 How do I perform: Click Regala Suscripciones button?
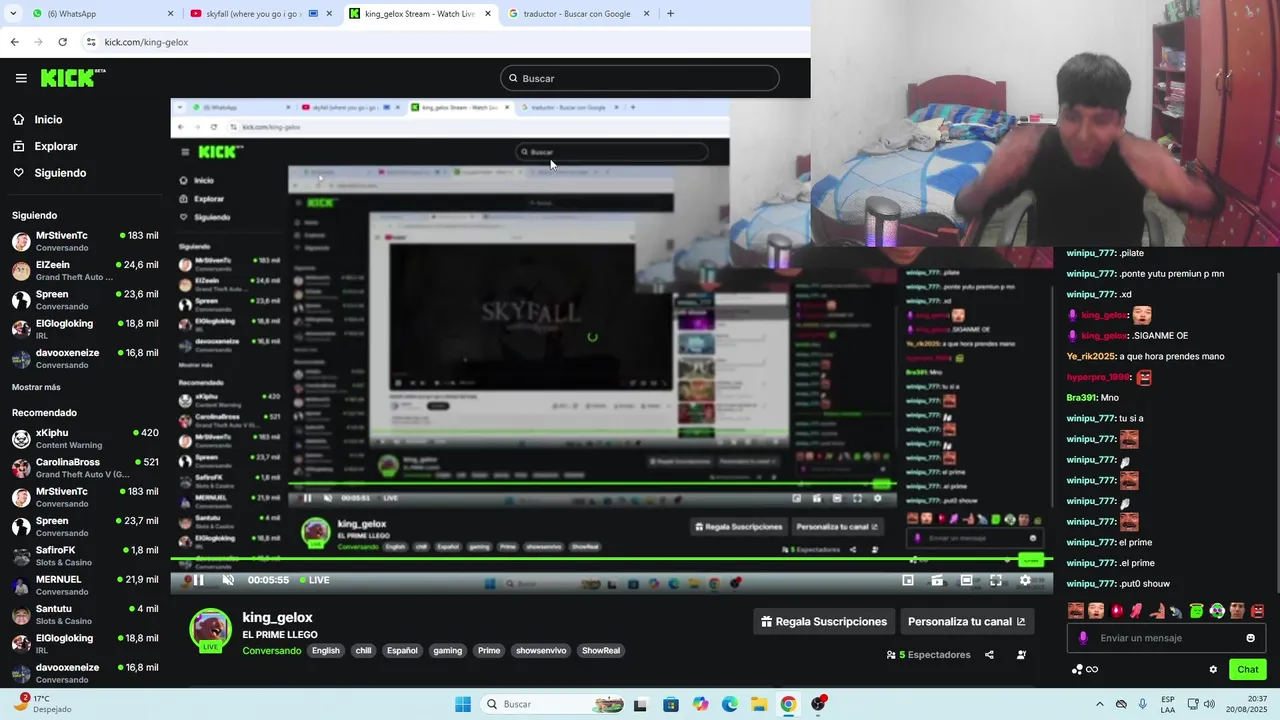pos(823,622)
